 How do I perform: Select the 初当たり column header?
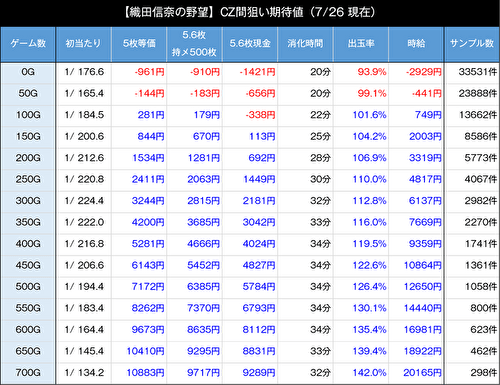[83, 44]
